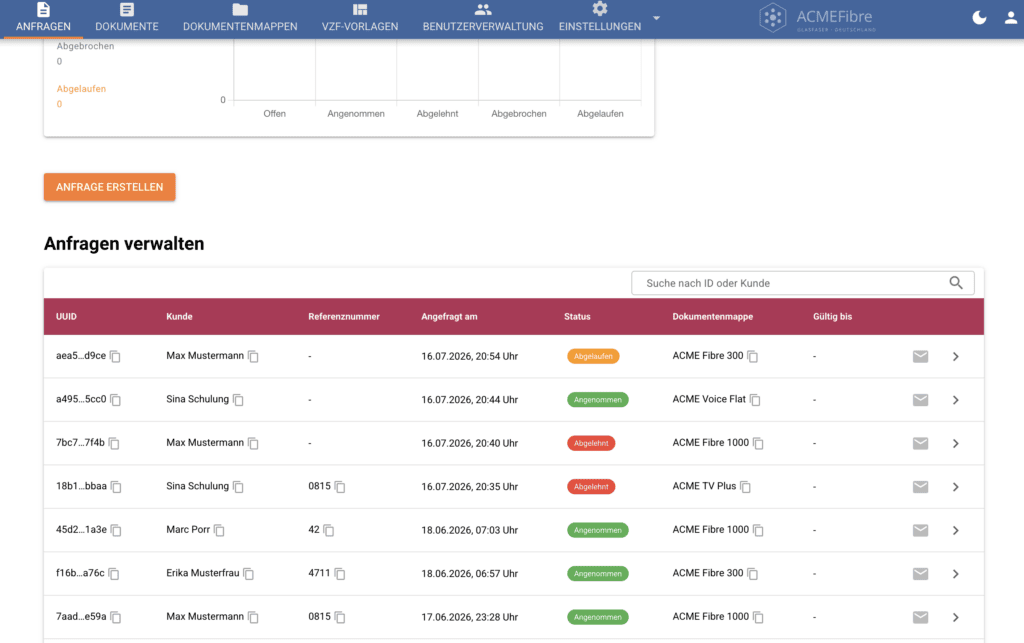Click the ACMEFibre logo

[817, 18]
